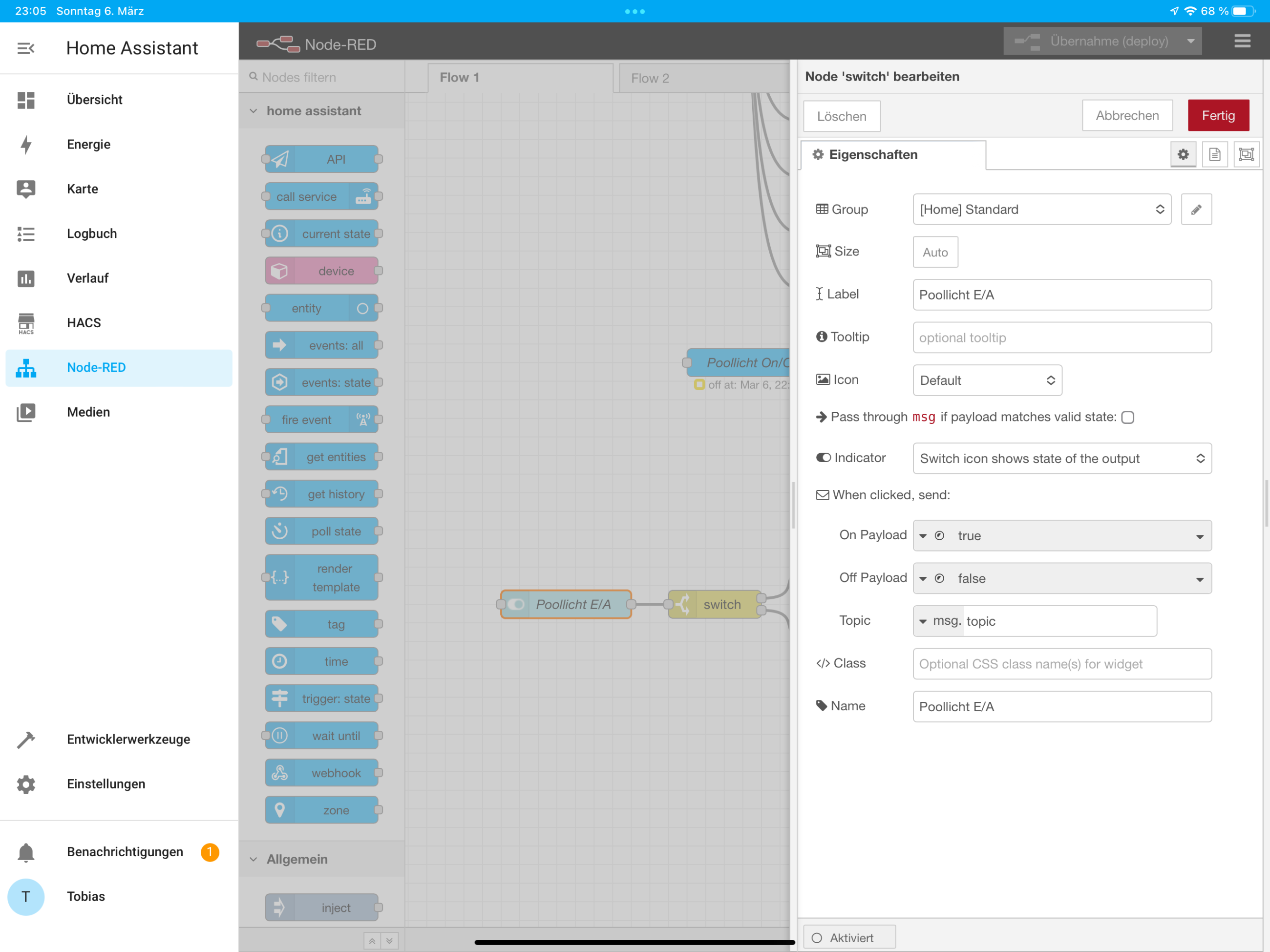Screen dimensions: 1270x952
Task: Open Benachrichtigungen bell icon
Action: [x=26, y=852]
